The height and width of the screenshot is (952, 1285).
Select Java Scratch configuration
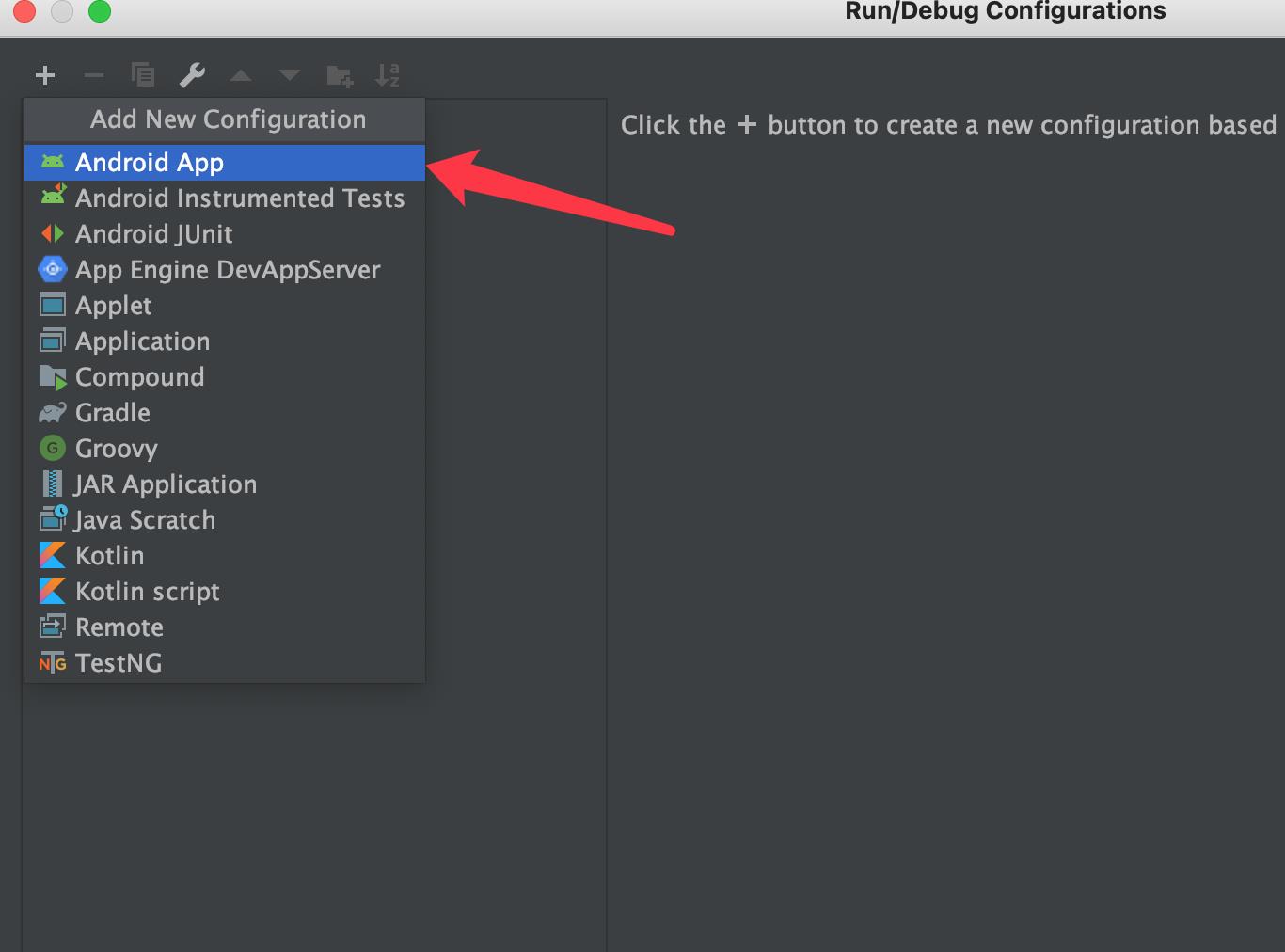coord(225,520)
